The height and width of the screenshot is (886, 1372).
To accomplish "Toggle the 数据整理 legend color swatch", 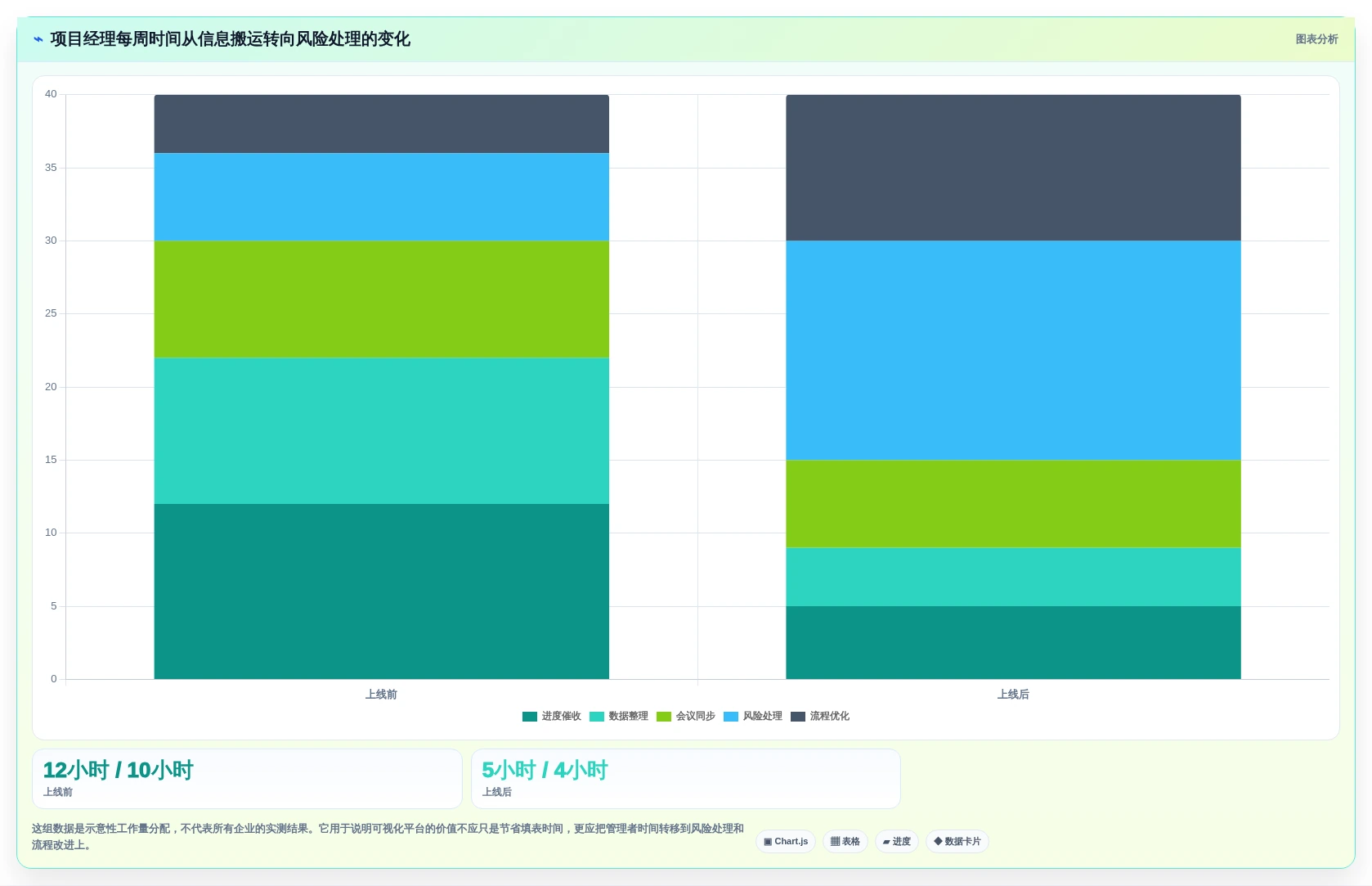I will (x=597, y=717).
